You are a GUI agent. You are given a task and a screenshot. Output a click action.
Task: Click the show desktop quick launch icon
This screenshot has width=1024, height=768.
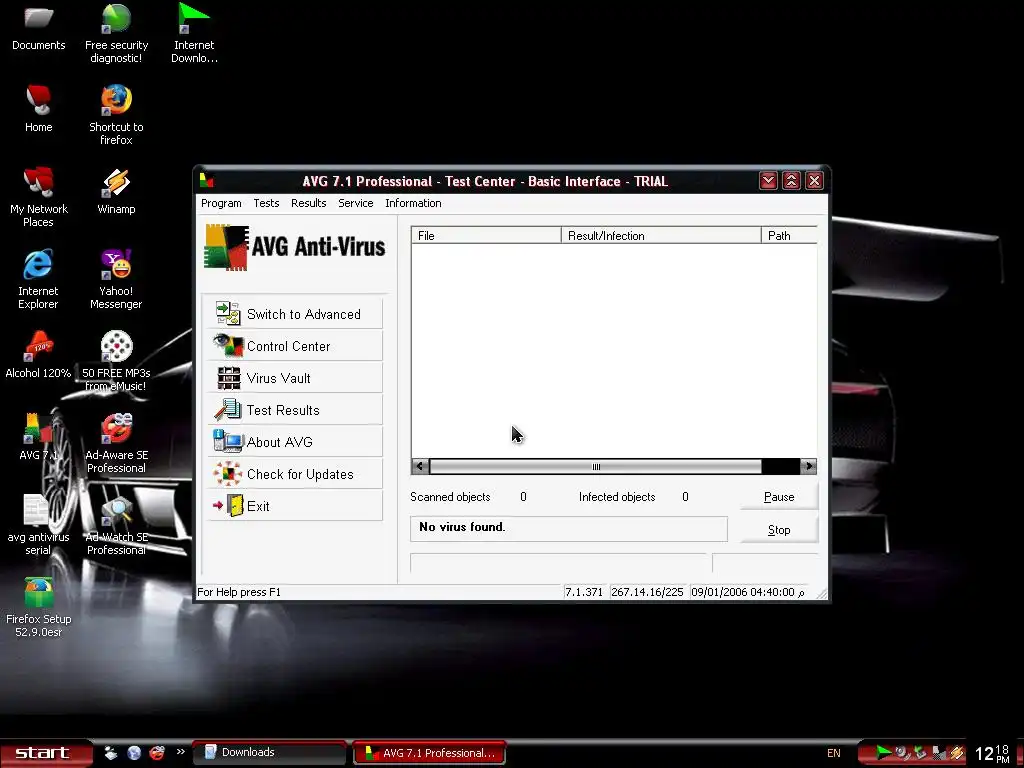tap(111, 752)
